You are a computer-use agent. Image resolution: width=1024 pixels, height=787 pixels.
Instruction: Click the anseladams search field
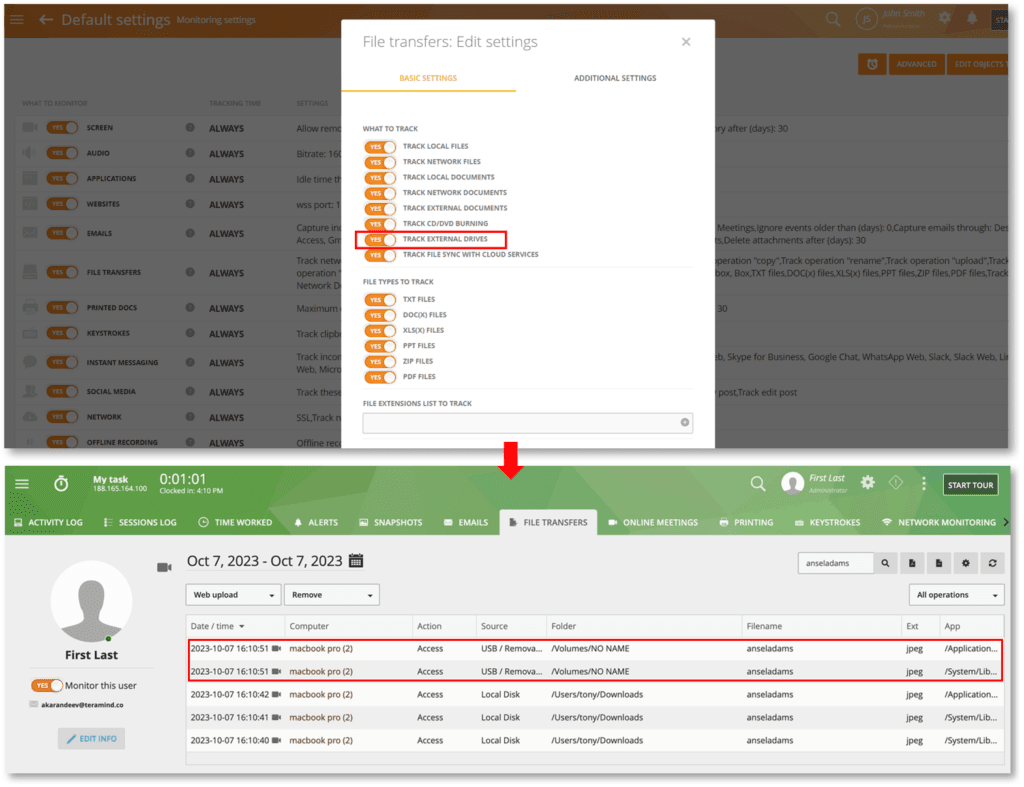click(x=836, y=563)
